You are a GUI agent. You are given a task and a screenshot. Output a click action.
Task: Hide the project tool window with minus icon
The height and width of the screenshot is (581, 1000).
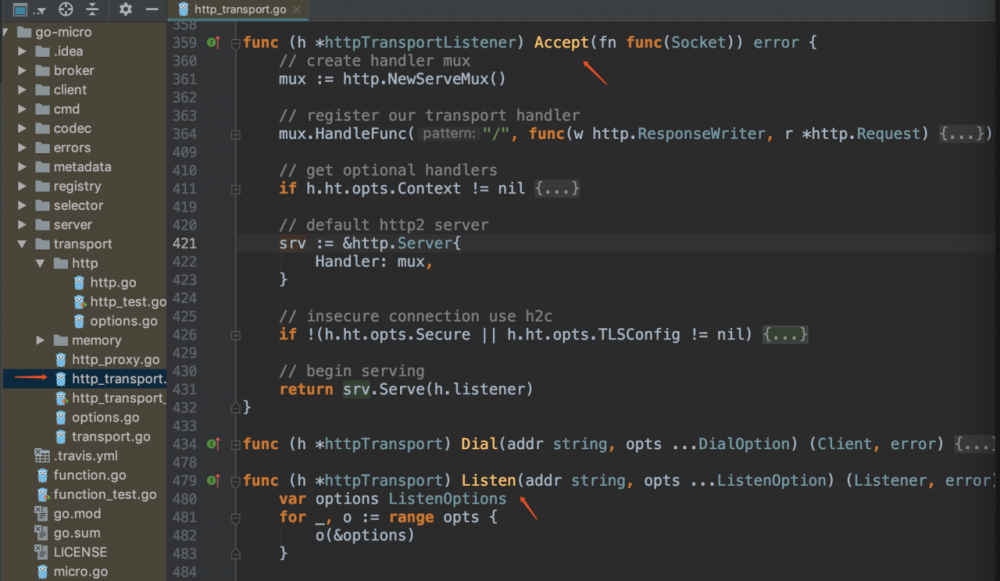click(x=151, y=9)
